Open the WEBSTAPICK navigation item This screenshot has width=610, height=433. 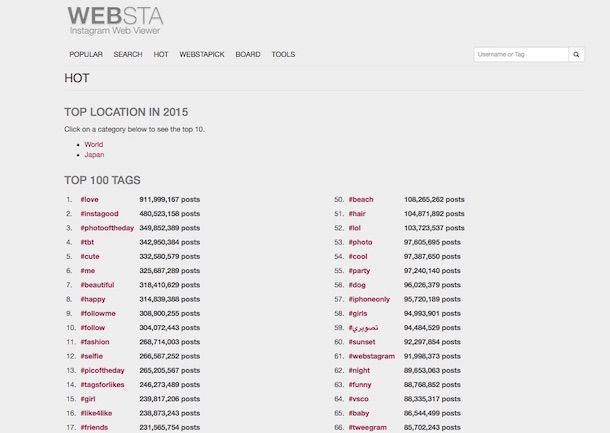click(202, 54)
